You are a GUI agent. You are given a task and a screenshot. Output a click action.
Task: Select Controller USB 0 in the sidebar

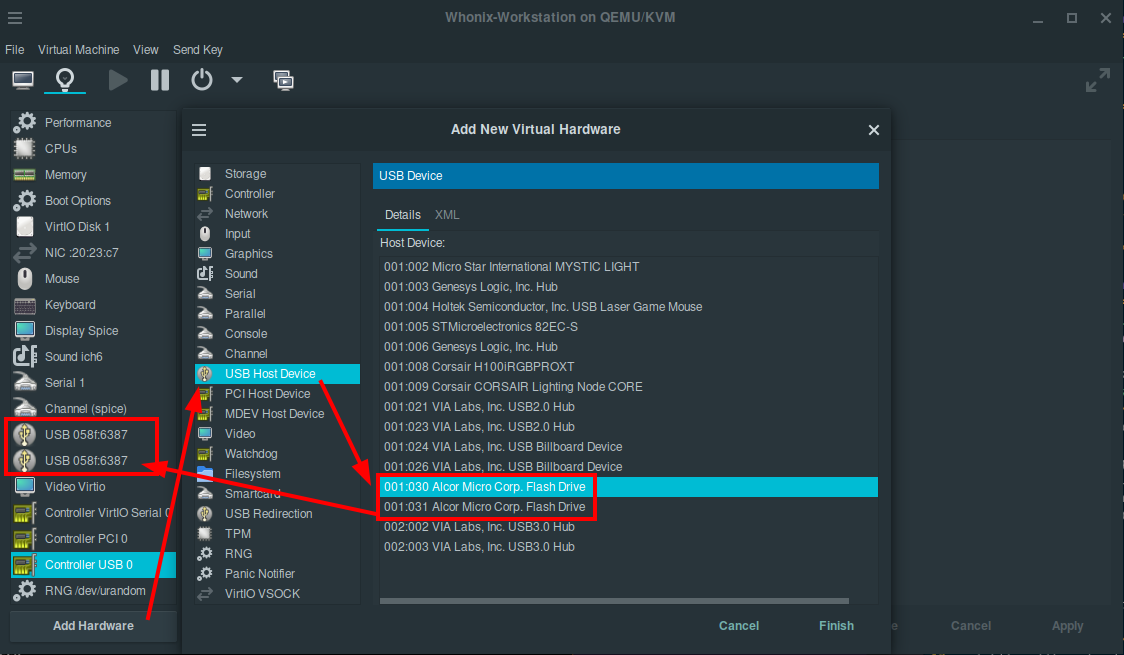pyautogui.click(x=93, y=565)
